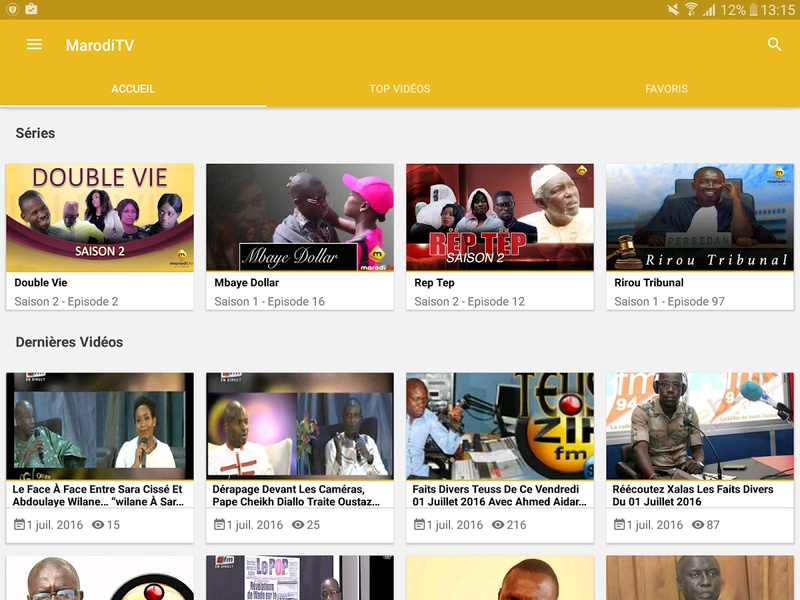This screenshot has width=800, height=600.
Task: Tap the Wi-Fi status icon
Action: click(x=691, y=9)
